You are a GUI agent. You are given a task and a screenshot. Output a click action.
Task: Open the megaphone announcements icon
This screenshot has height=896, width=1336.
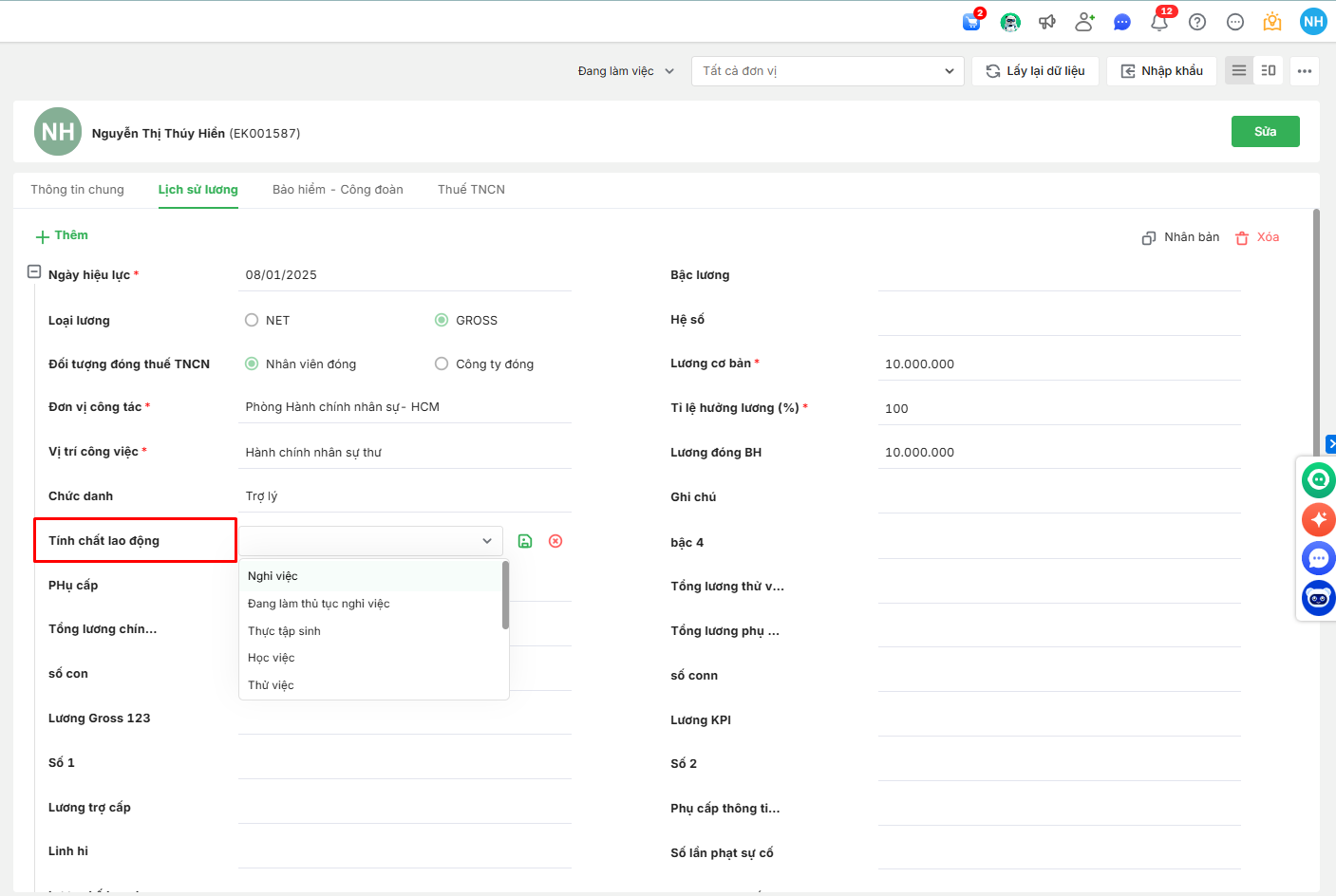point(1047,22)
